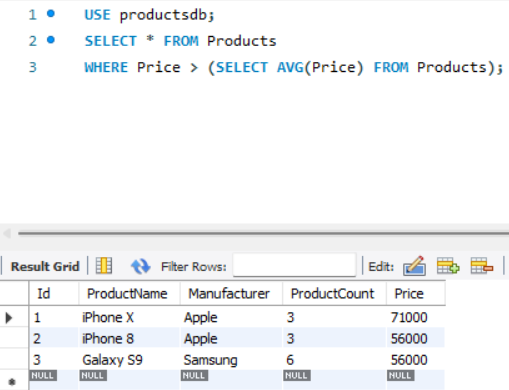
Task: Click the insert new row icon
Action: pyautogui.click(x=448, y=266)
